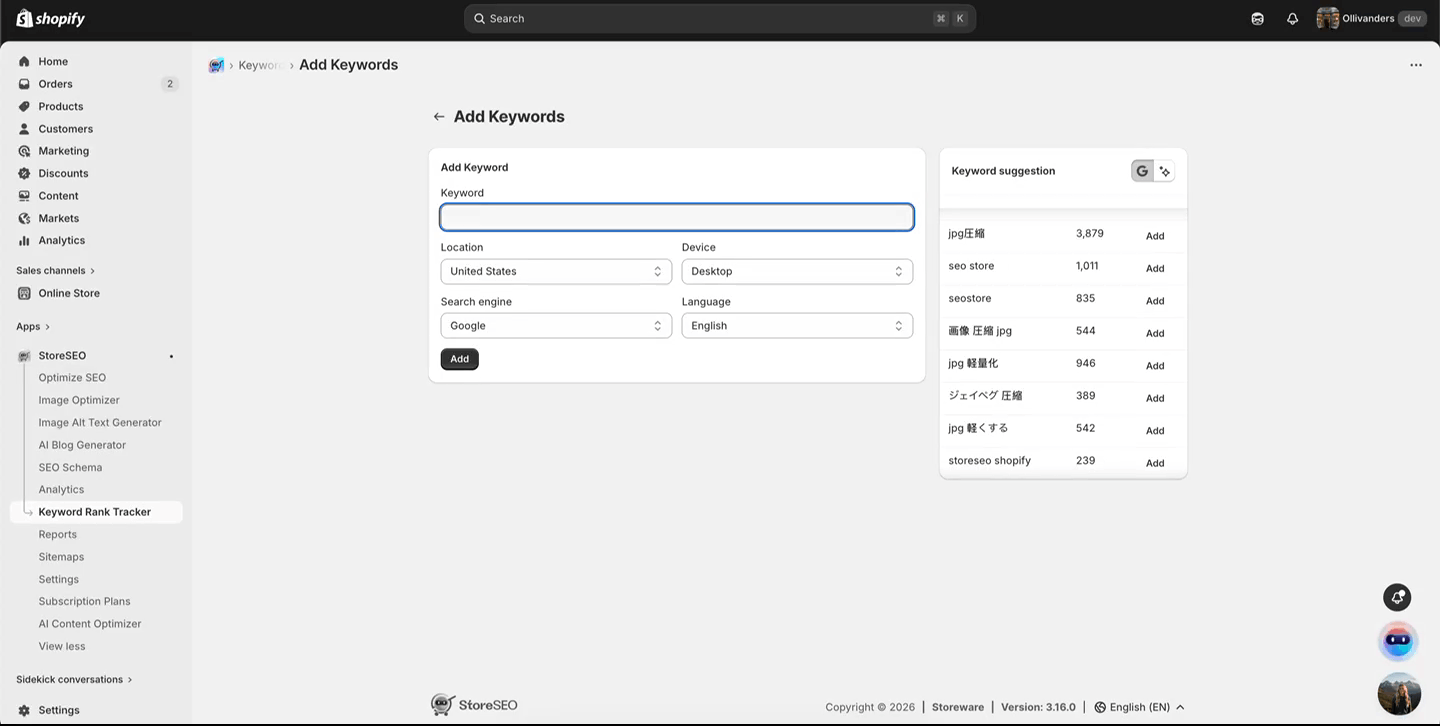Click the Add keyword button
1440x726 pixels.
459,358
